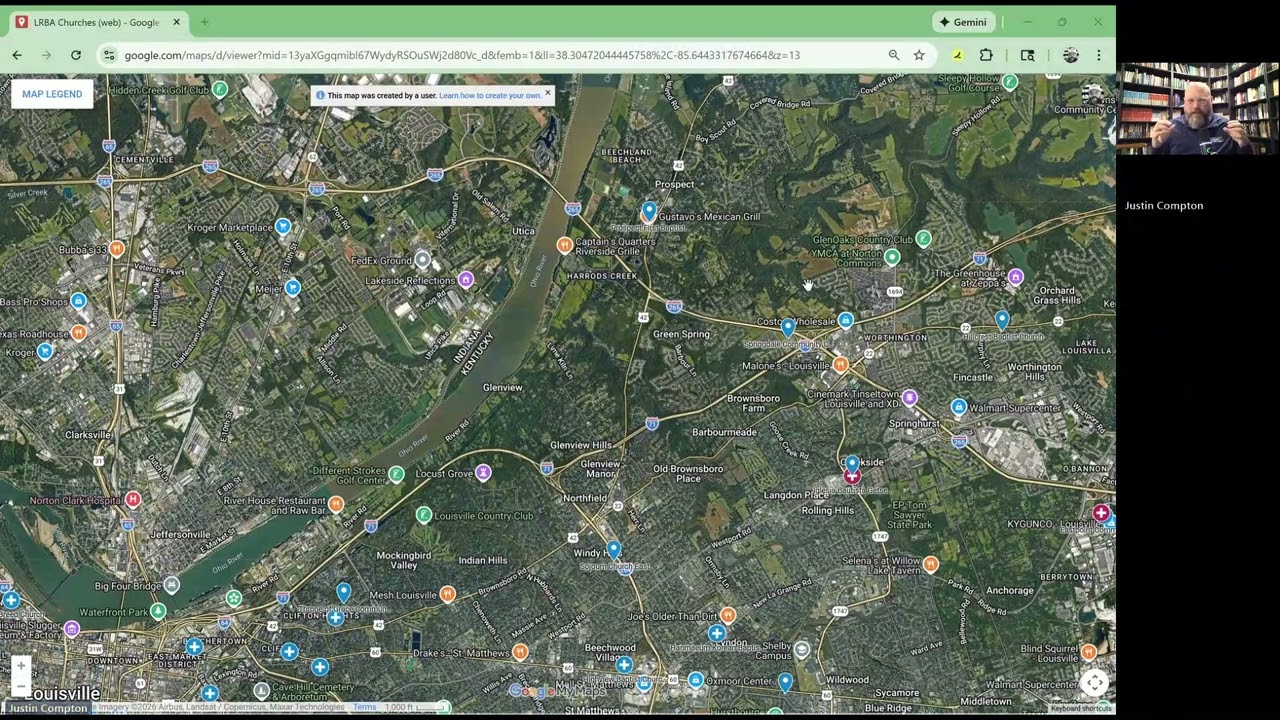Viewport: 1280px width, 720px height.
Task: Click the Costco Wholesale marker
Action: click(x=846, y=321)
